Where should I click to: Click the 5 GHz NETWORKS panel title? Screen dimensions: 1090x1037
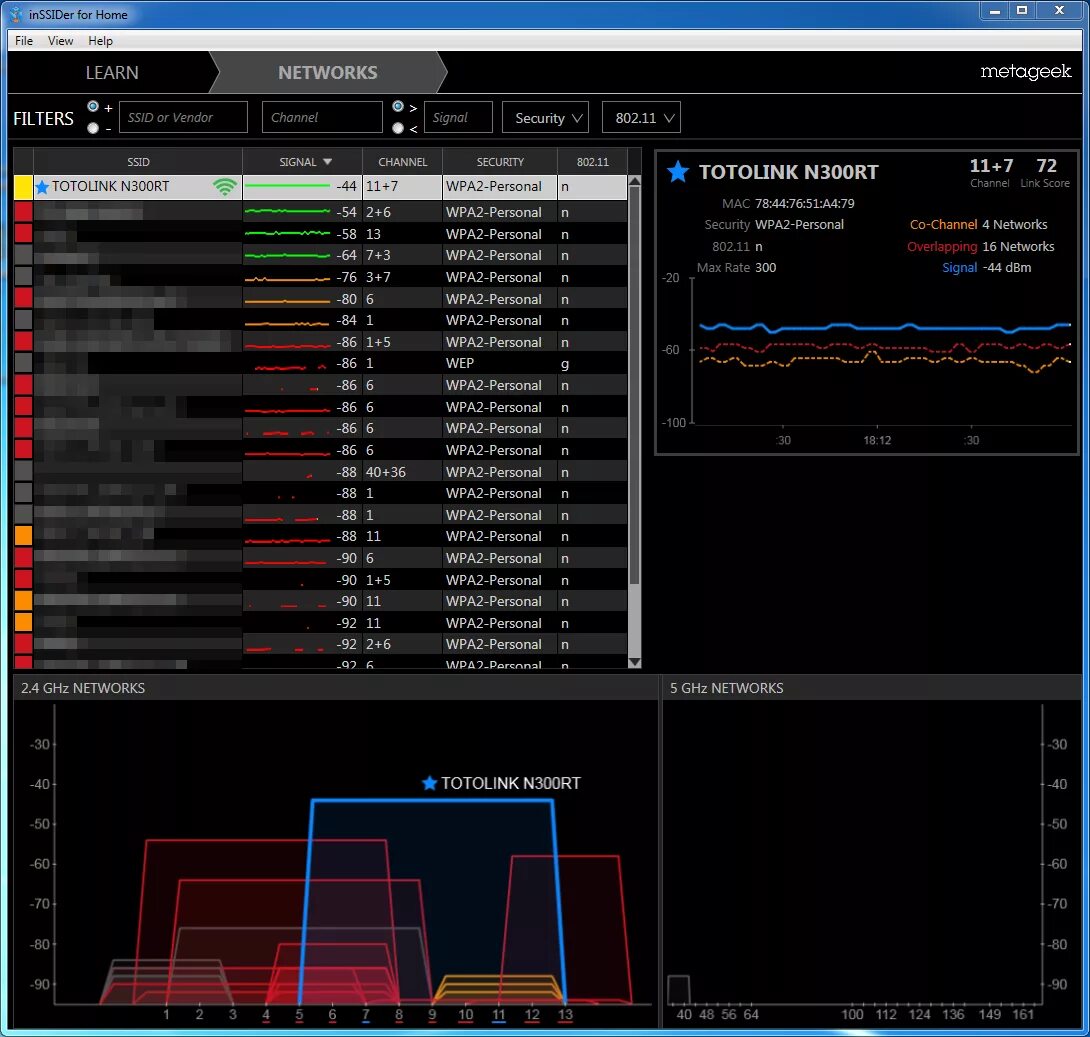point(726,688)
